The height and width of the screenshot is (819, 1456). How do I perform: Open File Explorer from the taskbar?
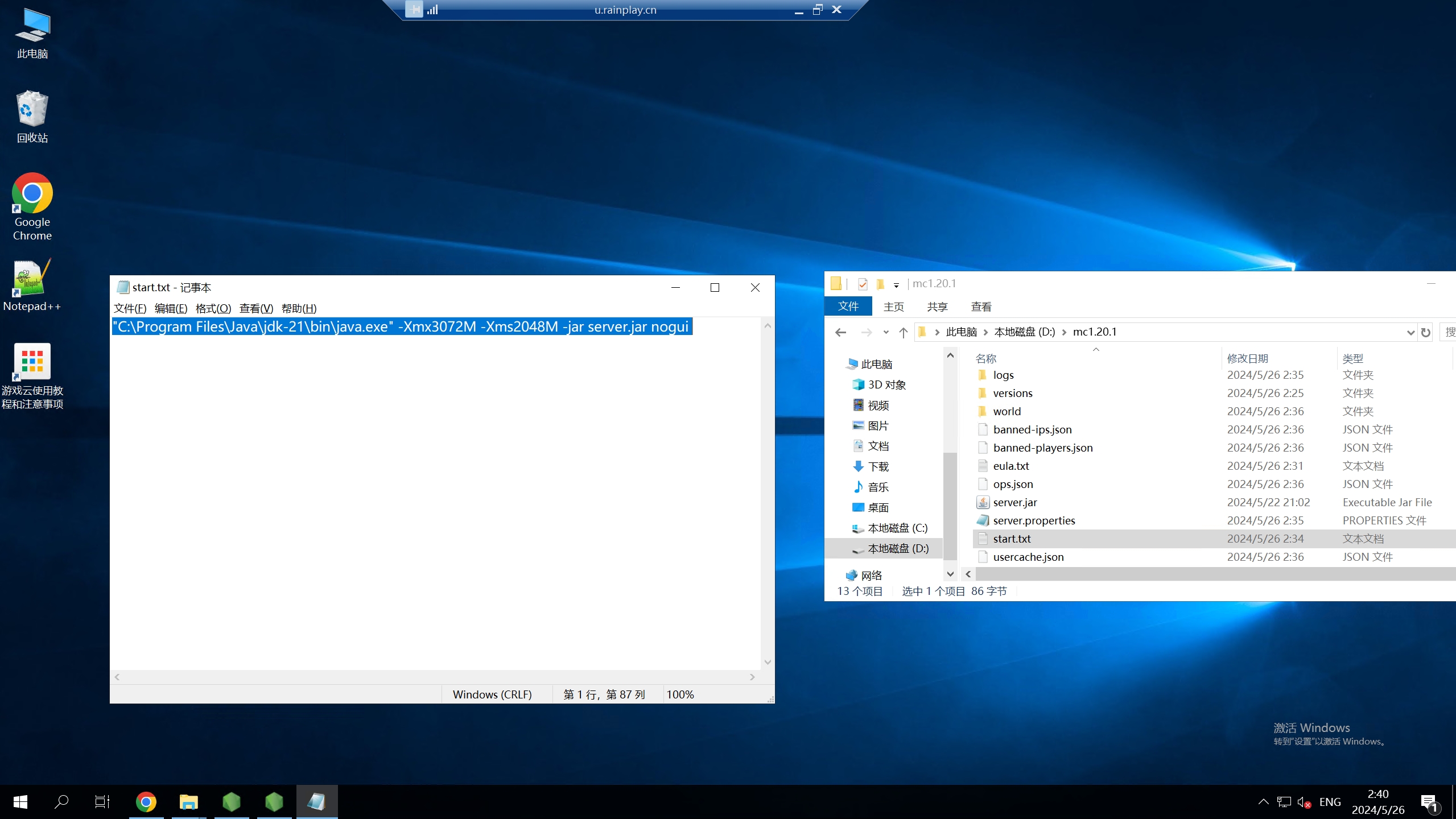pyautogui.click(x=188, y=802)
